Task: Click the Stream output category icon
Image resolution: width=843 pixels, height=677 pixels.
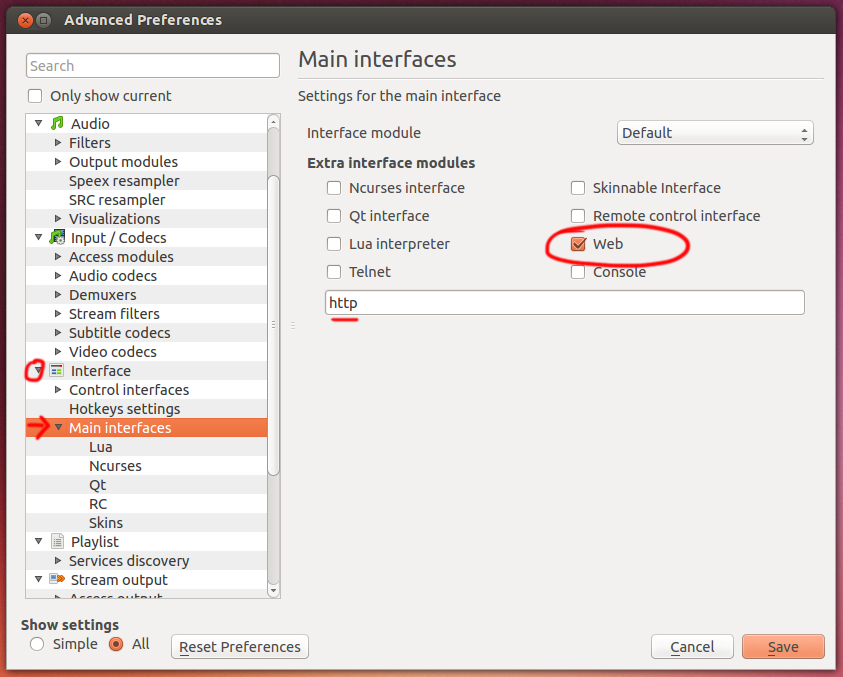Action: tap(57, 580)
